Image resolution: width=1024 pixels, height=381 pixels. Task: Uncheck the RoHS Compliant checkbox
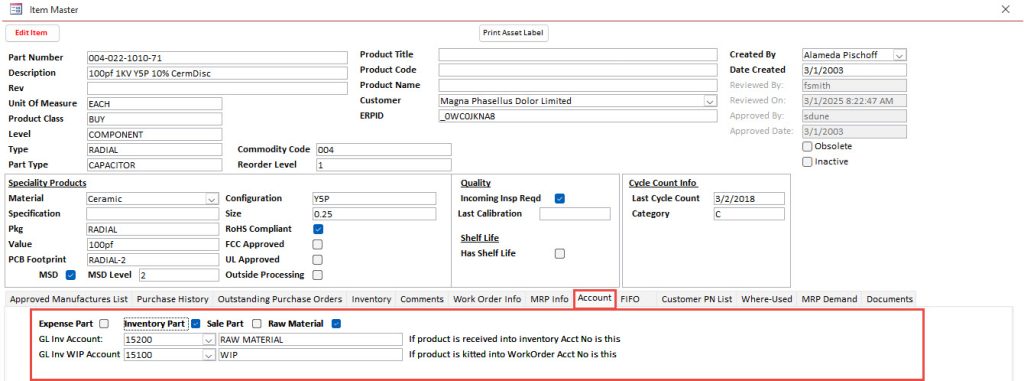tap(318, 229)
